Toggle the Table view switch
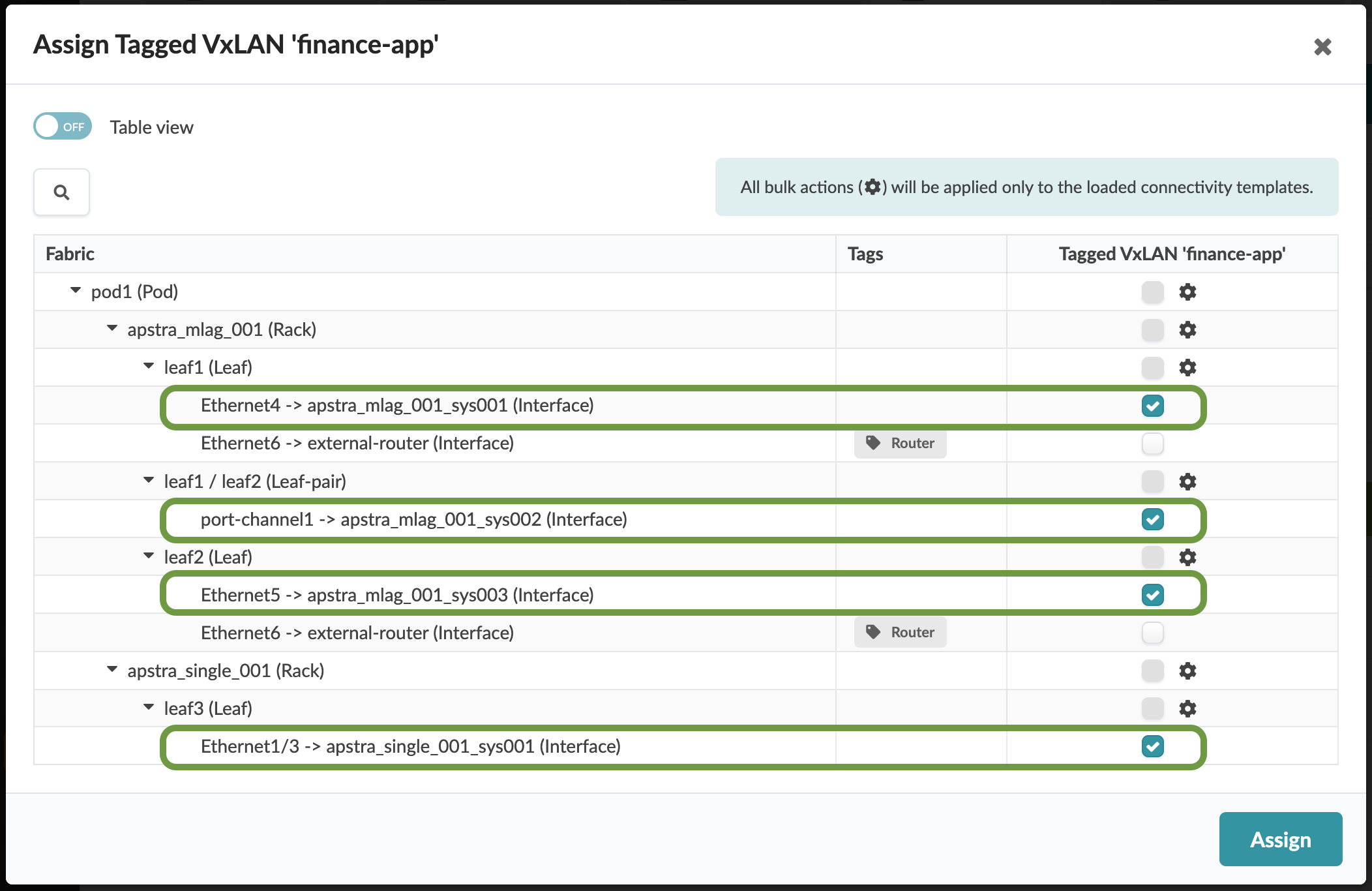Viewport: 1372px width, 891px height. pos(63,127)
